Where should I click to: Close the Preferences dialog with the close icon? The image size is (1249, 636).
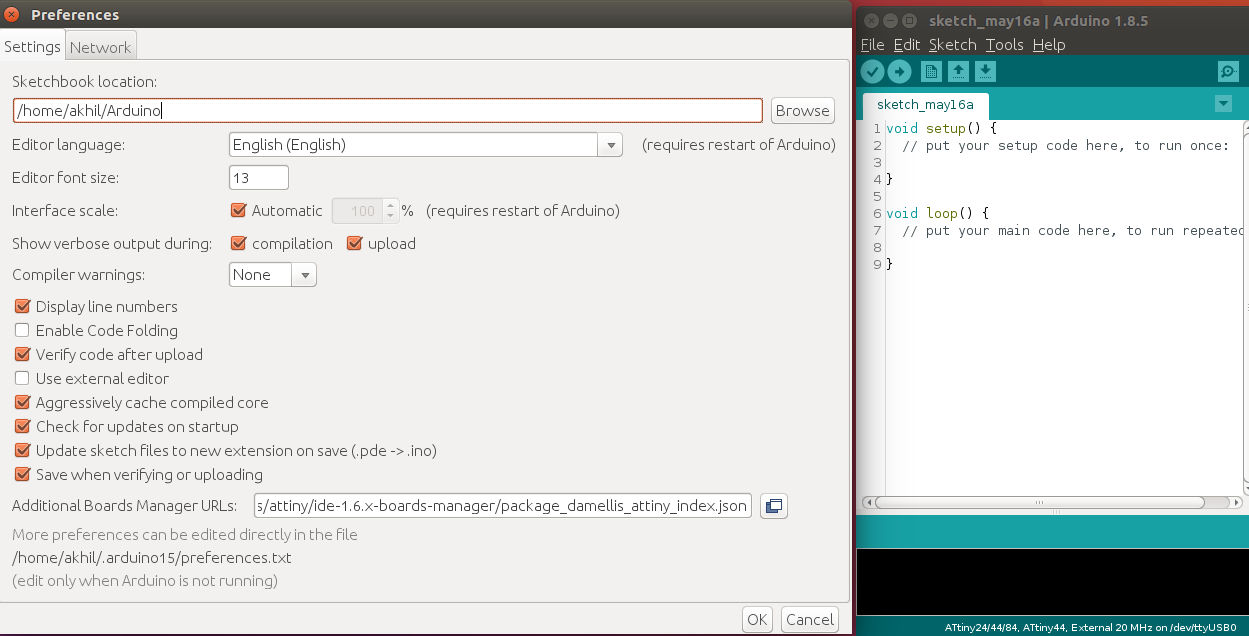(x=11, y=14)
